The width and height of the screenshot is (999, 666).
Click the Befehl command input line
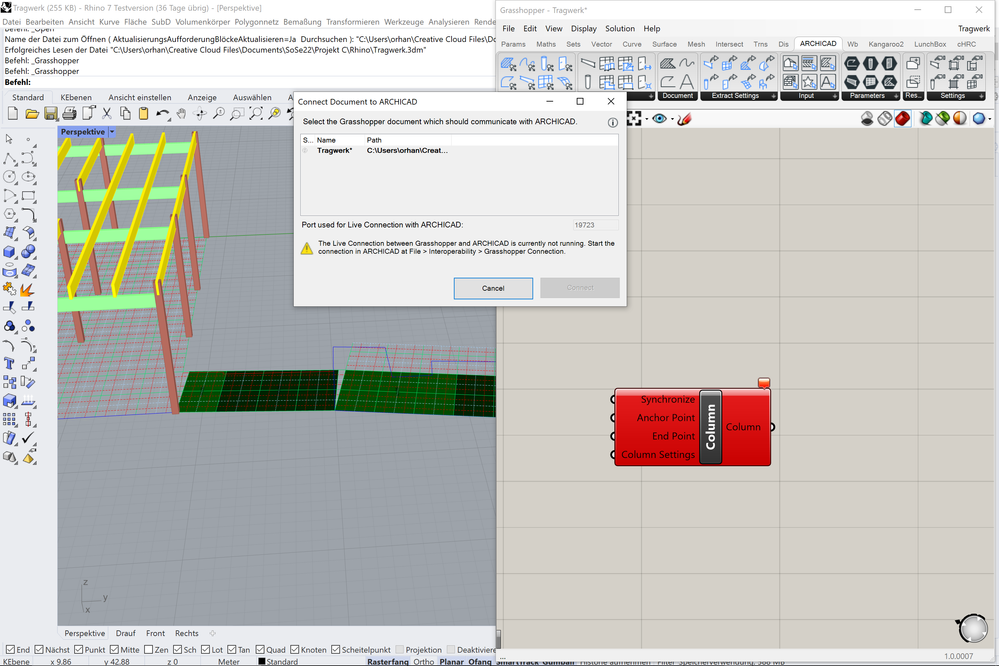click(248, 82)
